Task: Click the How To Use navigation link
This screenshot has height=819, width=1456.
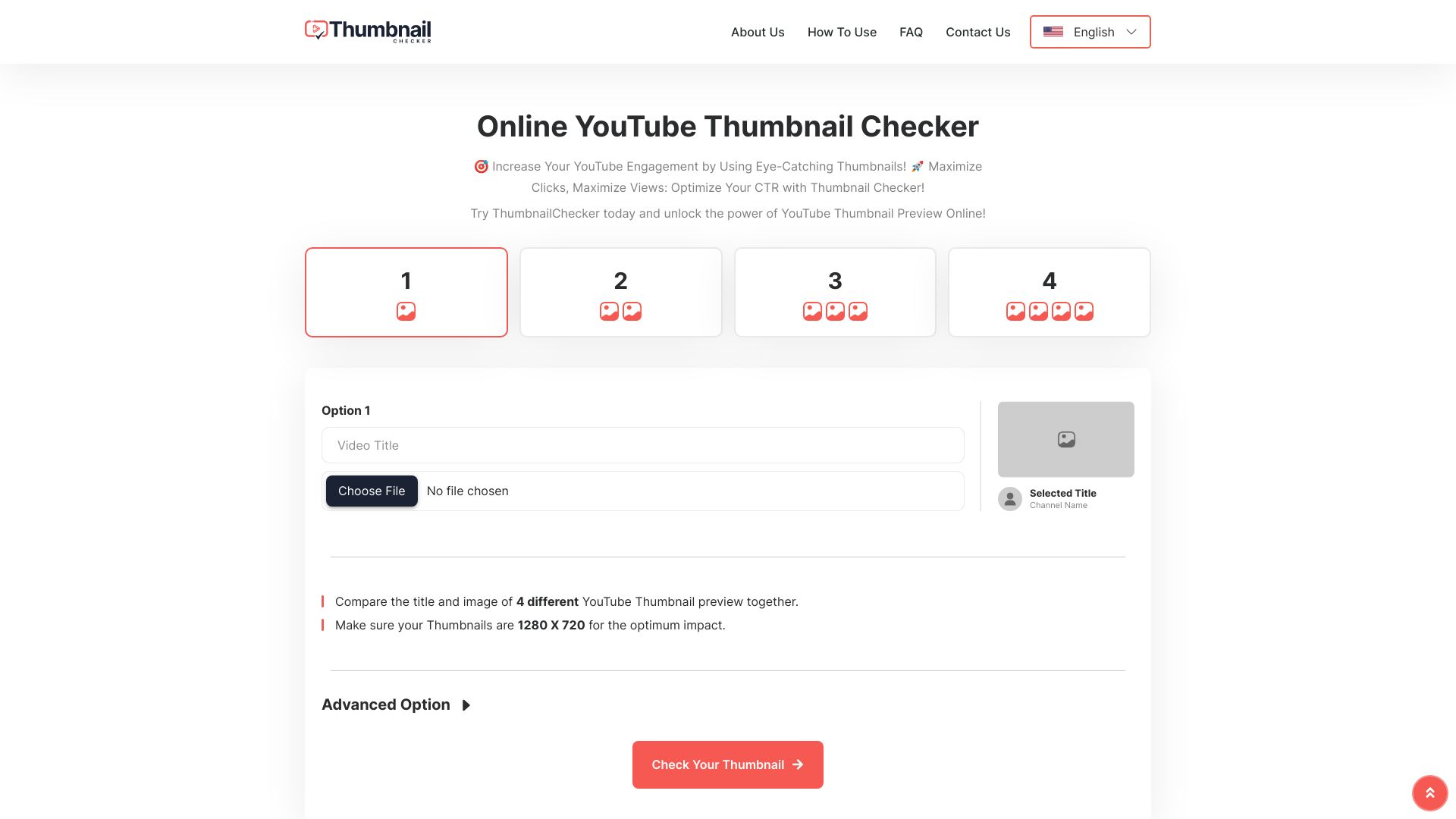Action: click(x=842, y=31)
